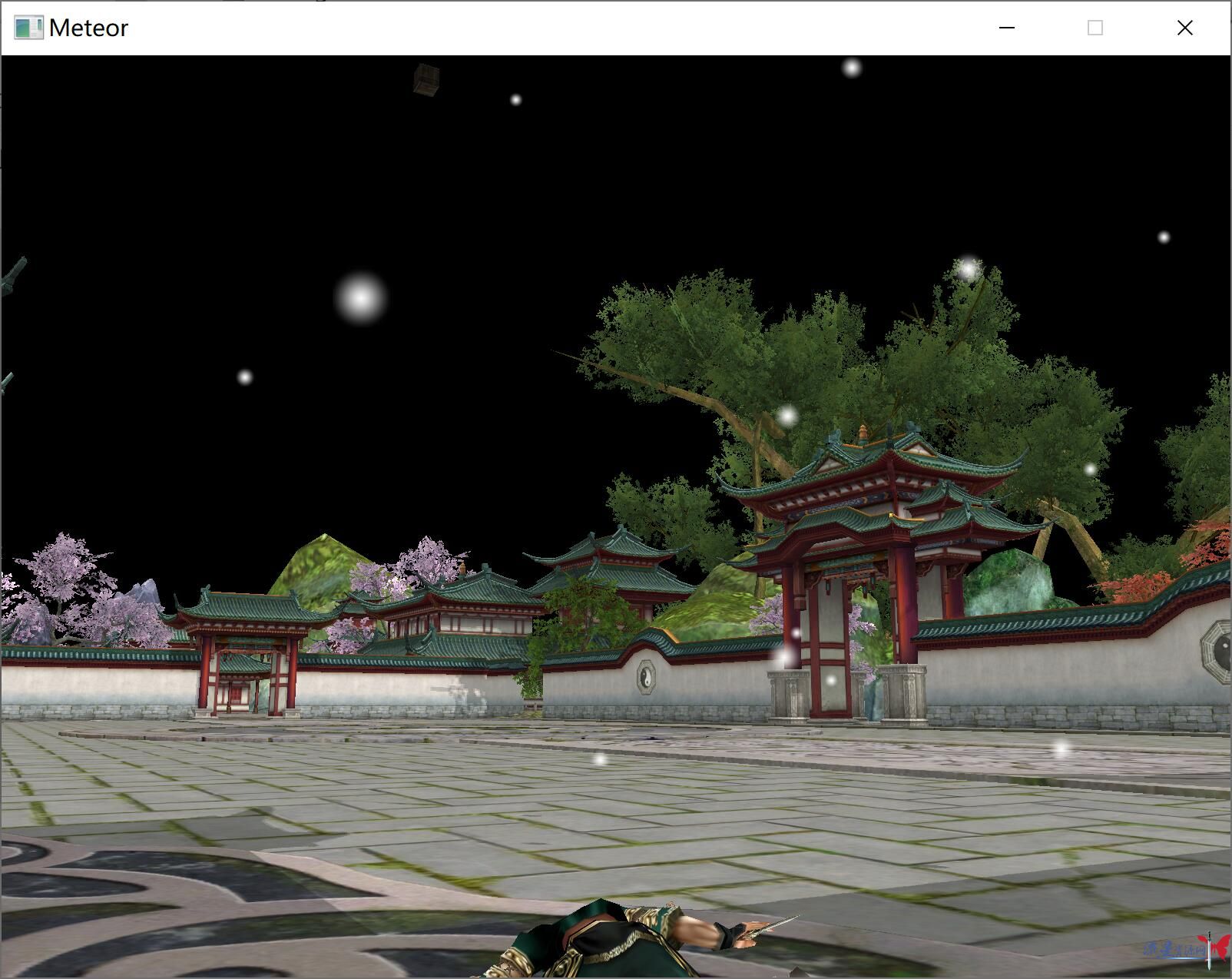This screenshot has height=979, width=1232.
Task: Click the red butterfly logo in corner
Action: coord(1214,950)
